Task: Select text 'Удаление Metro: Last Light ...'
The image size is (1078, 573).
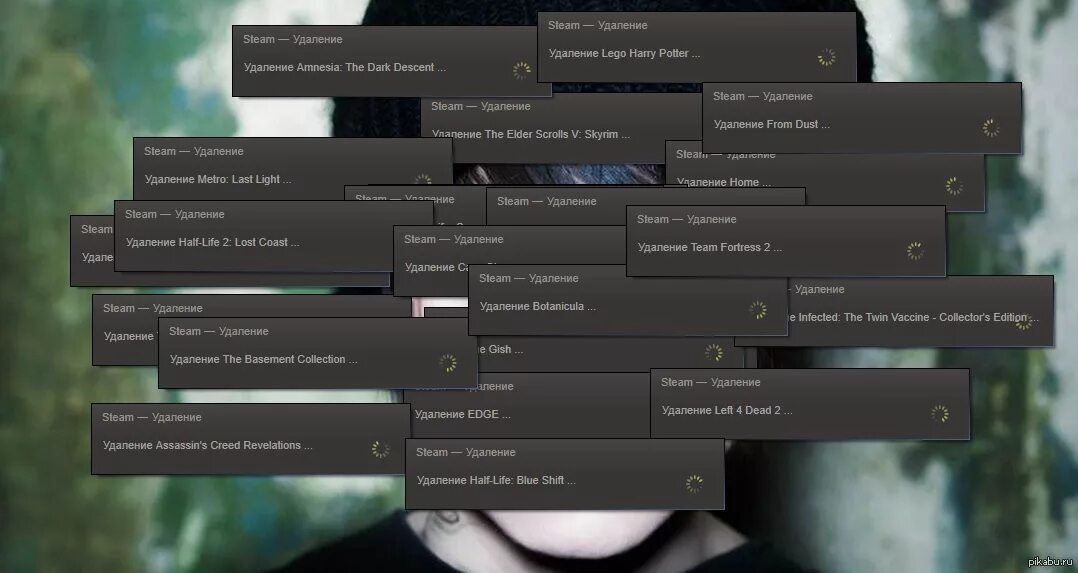Action: (218, 180)
